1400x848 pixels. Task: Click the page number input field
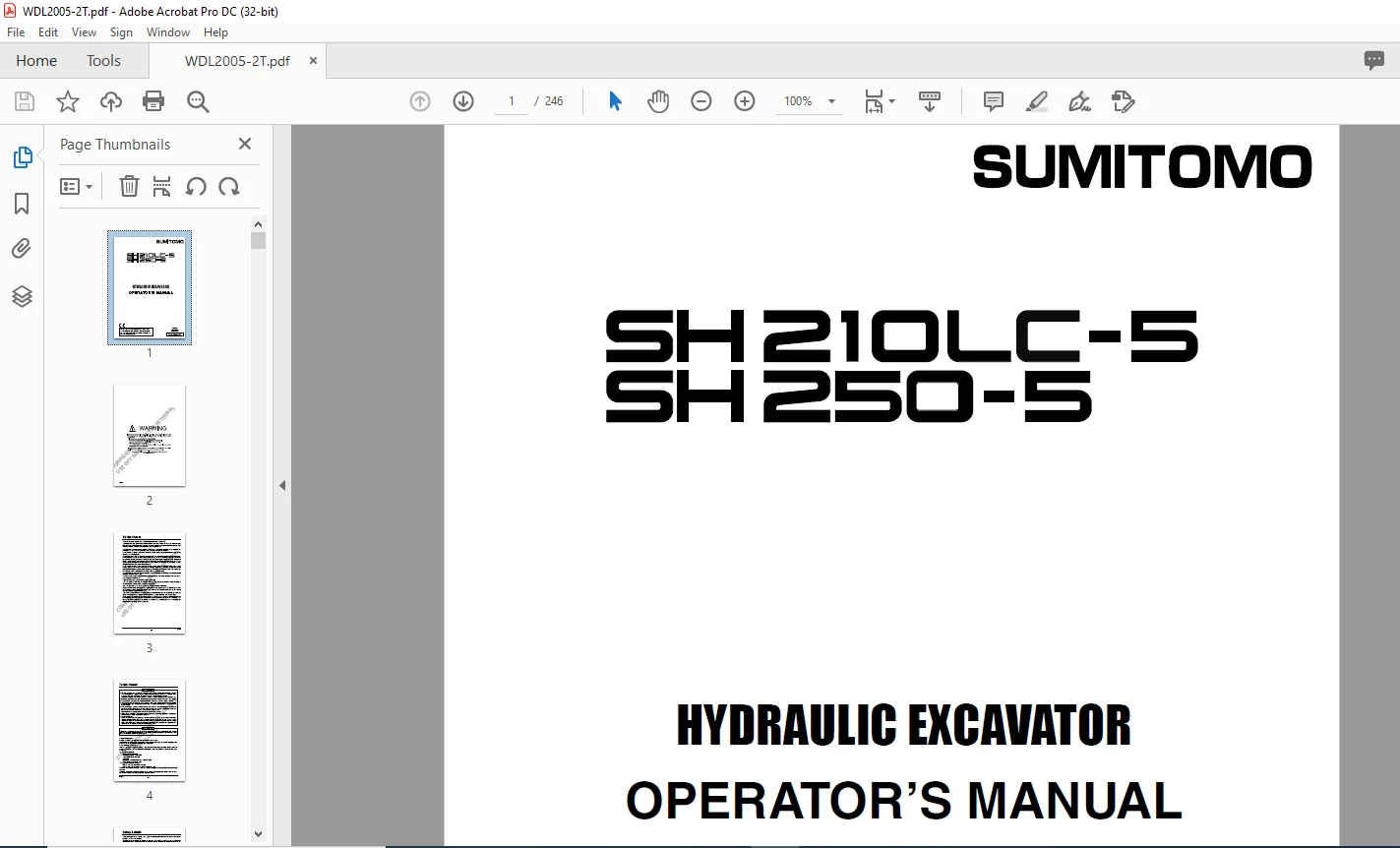pyautogui.click(x=512, y=101)
